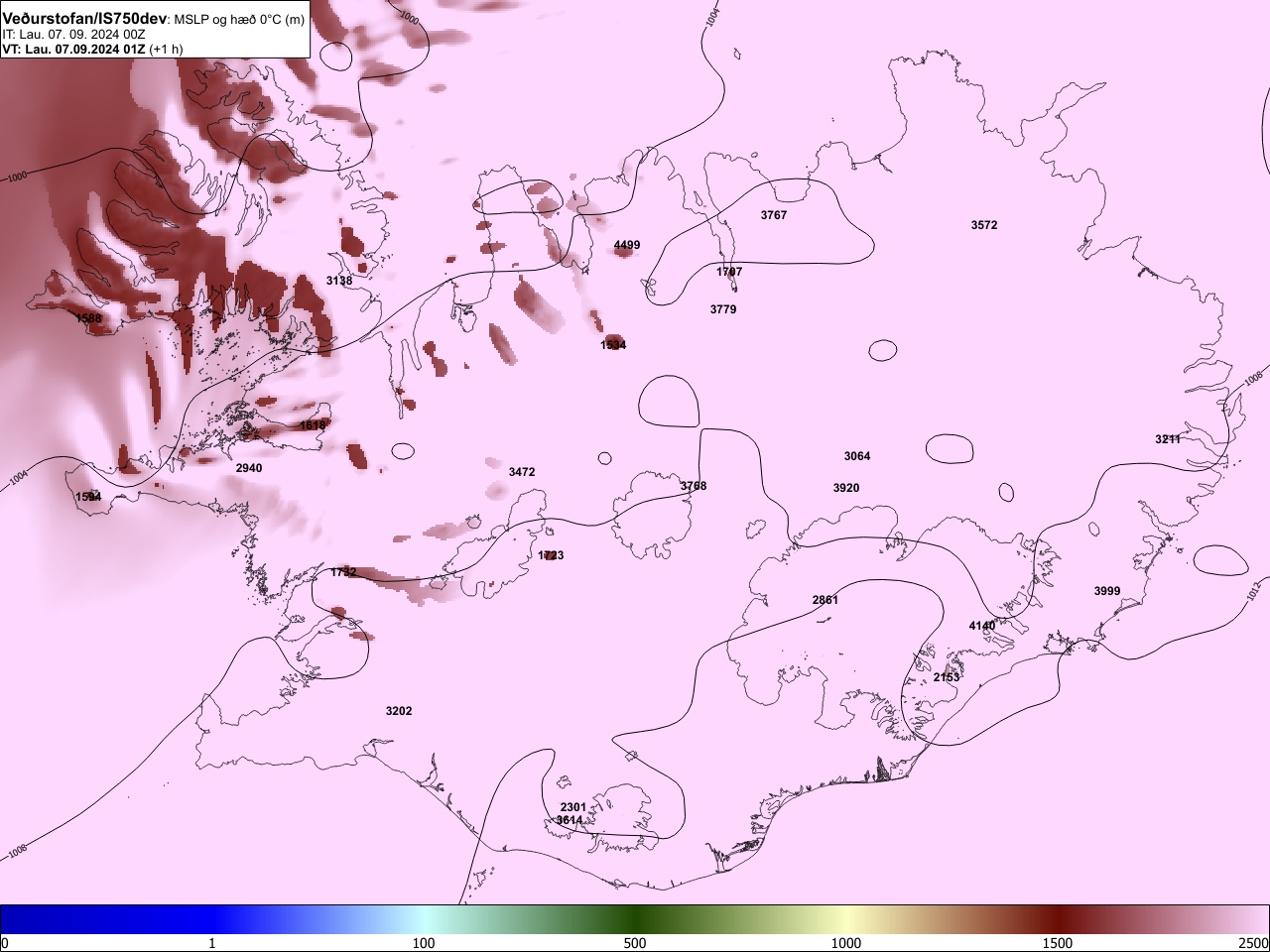Click the Veðurstofan/IS750dev map title

pos(84,19)
